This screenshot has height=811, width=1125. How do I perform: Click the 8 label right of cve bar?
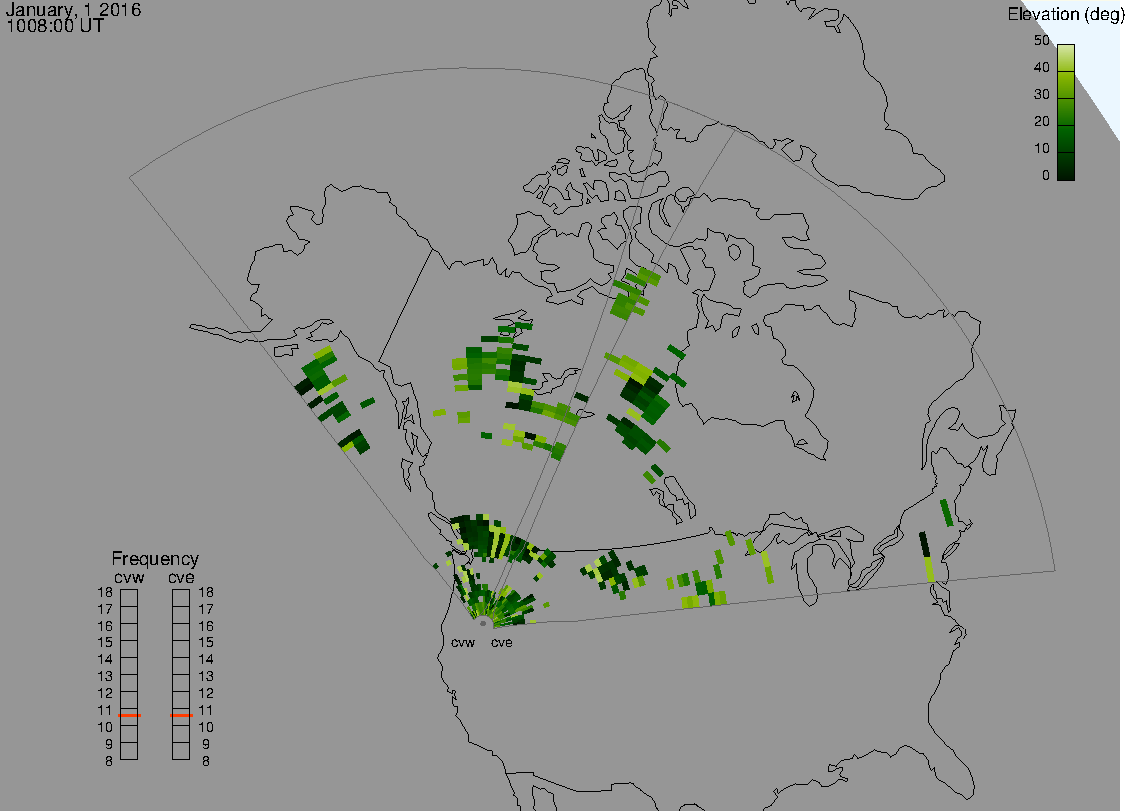tap(206, 761)
